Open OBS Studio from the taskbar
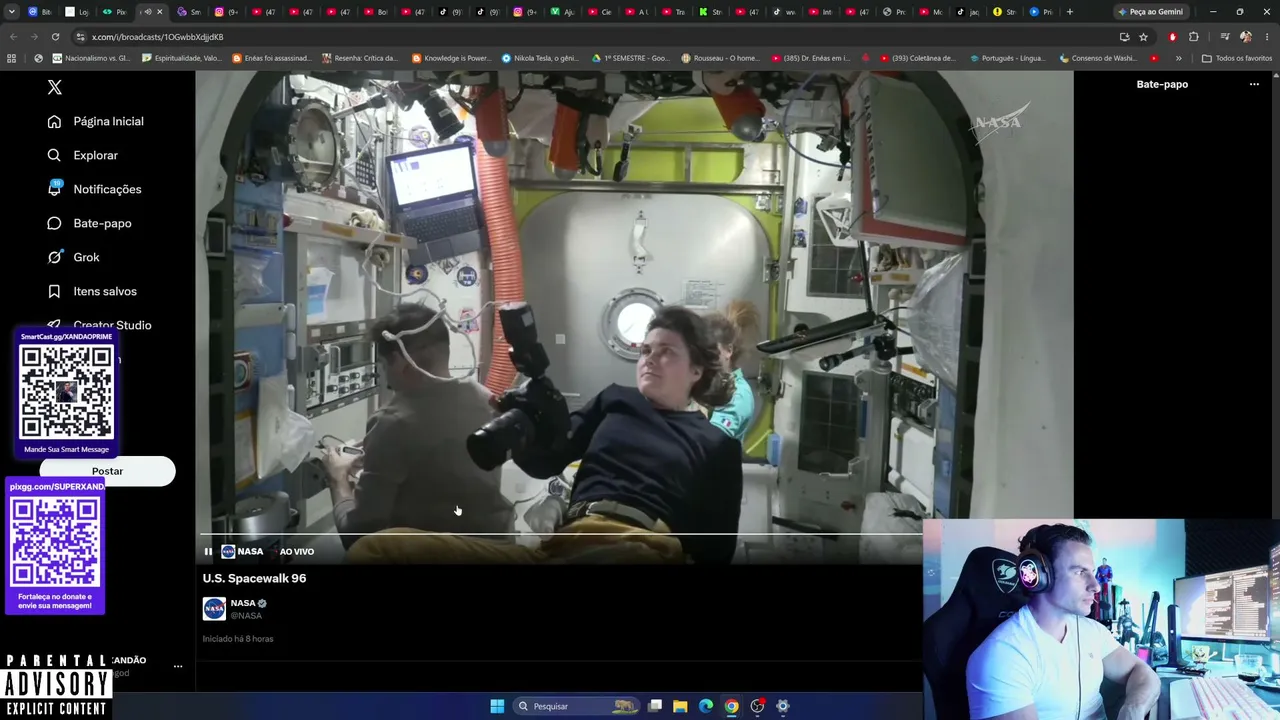The image size is (1280, 720). click(757, 706)
